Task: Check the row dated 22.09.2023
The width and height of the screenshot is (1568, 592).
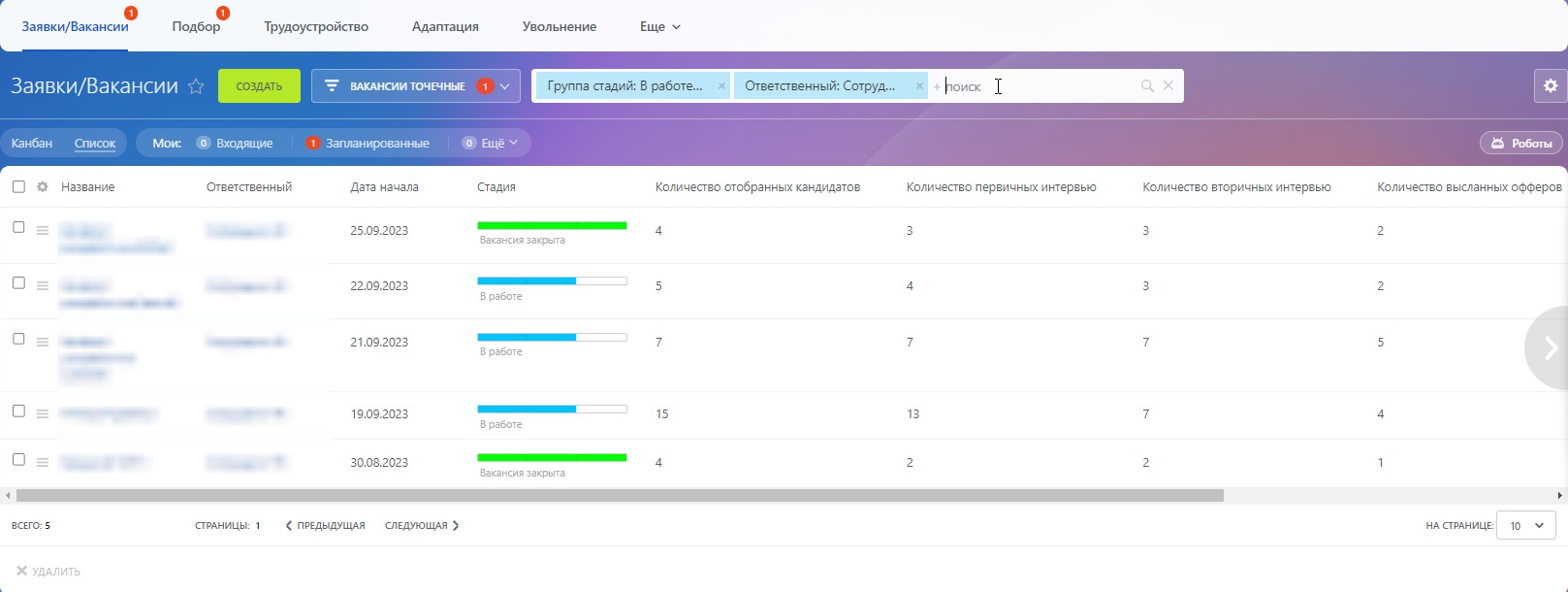Action: [x=18, y=283]
